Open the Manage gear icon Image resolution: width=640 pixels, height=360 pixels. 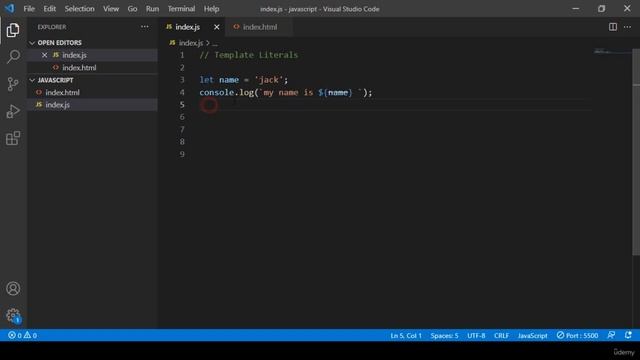click(13, 315)
